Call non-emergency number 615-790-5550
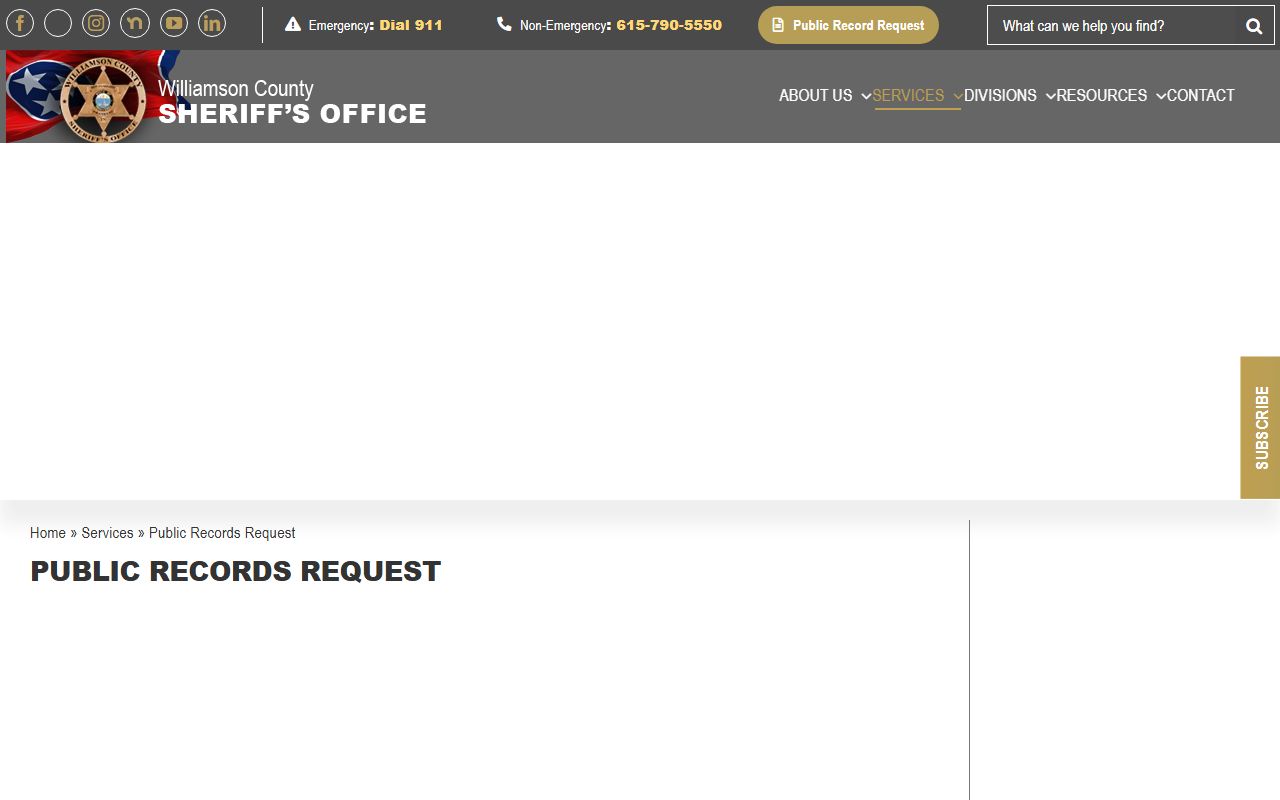 click(x=669, y=25)
